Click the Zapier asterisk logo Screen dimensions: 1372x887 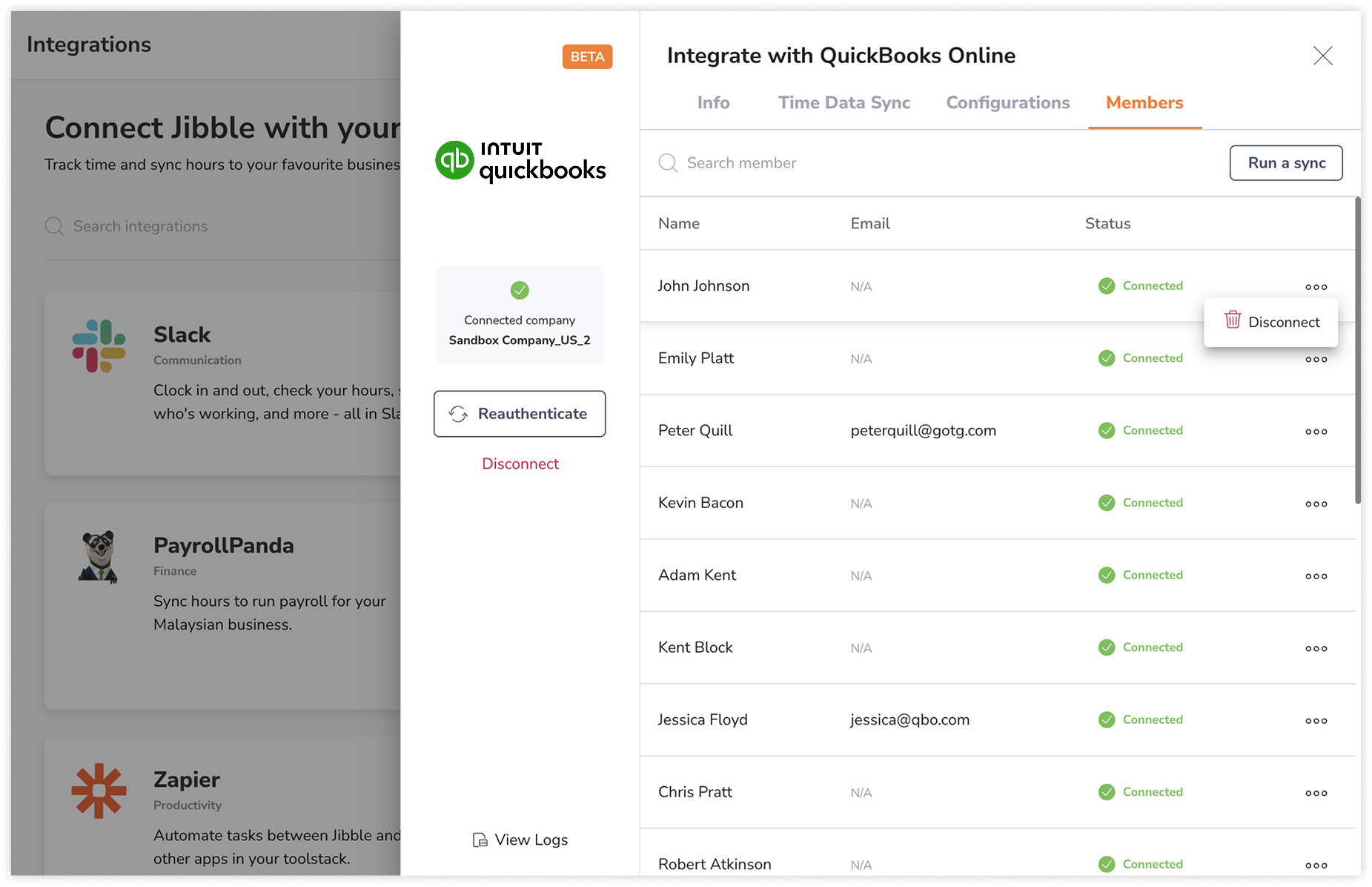(99, 791)
